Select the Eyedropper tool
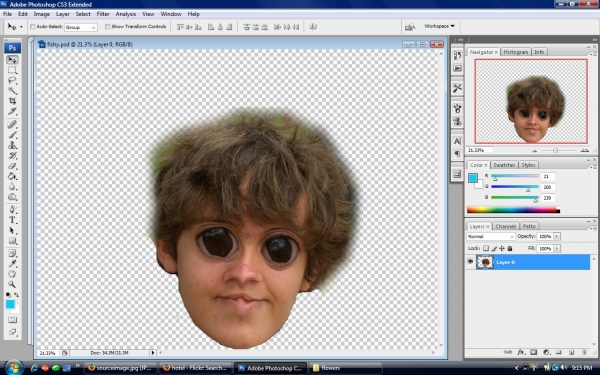This screenshot has width=600, height=375. 12,264
